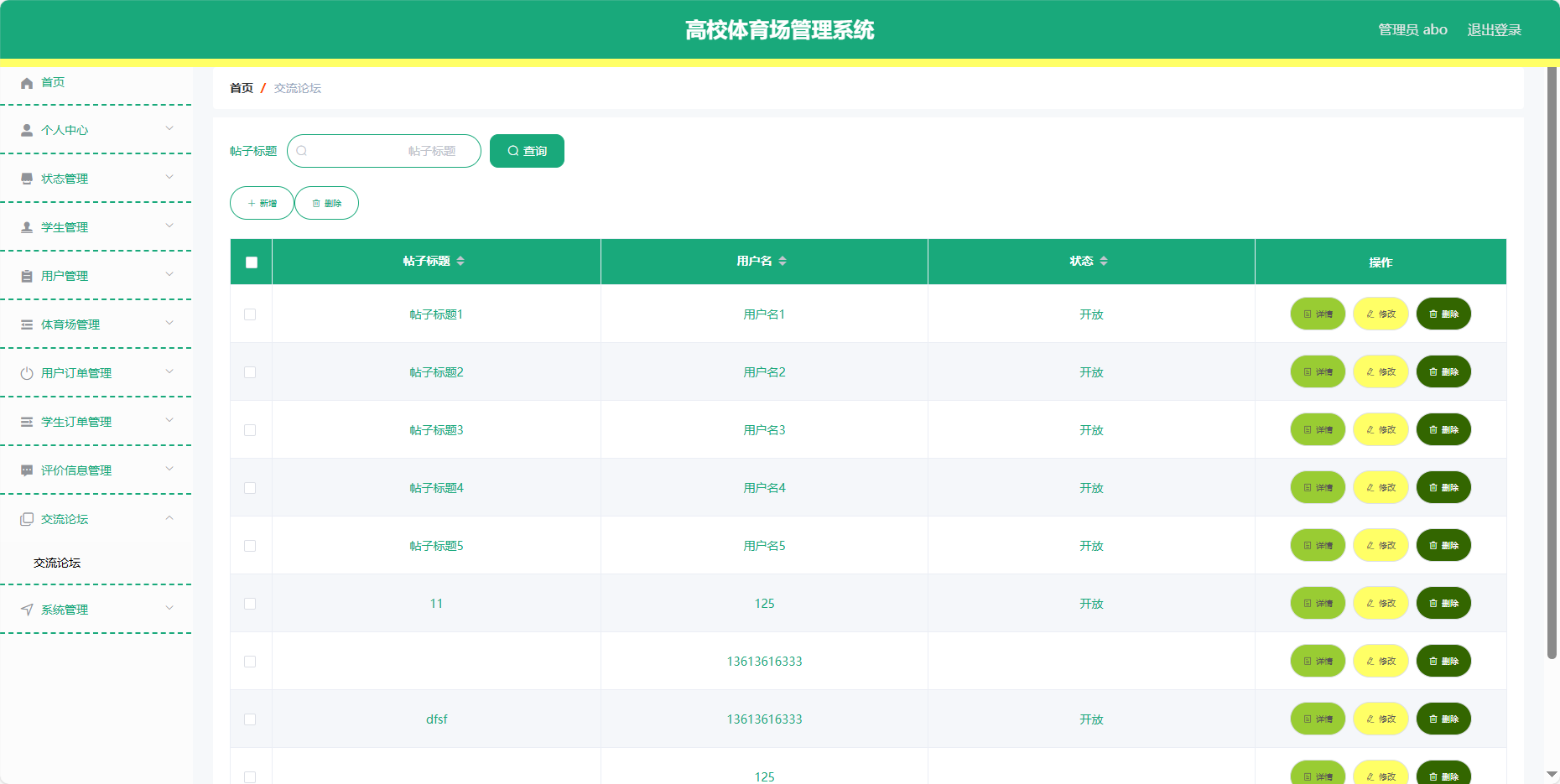
Task: Click the 查询 search button
Action: click(527, 151)
